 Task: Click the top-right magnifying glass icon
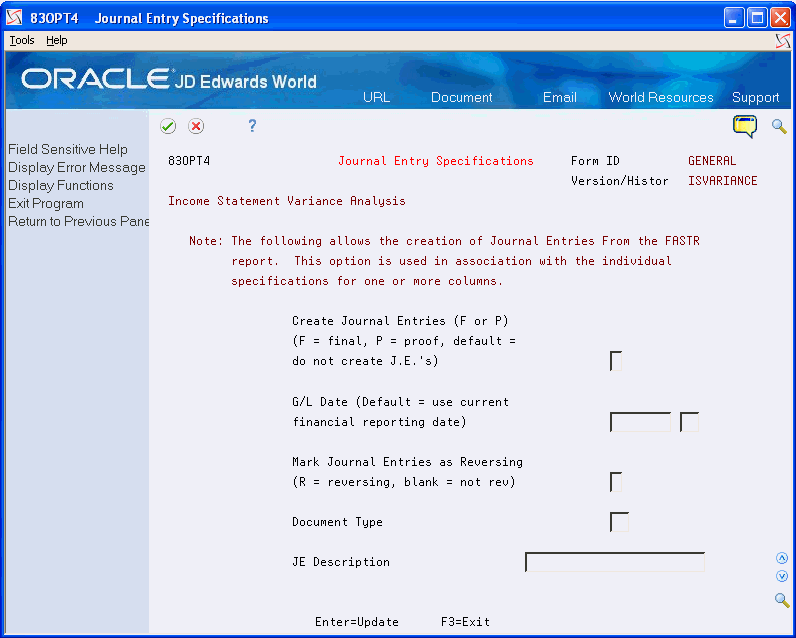click(779, 126)
